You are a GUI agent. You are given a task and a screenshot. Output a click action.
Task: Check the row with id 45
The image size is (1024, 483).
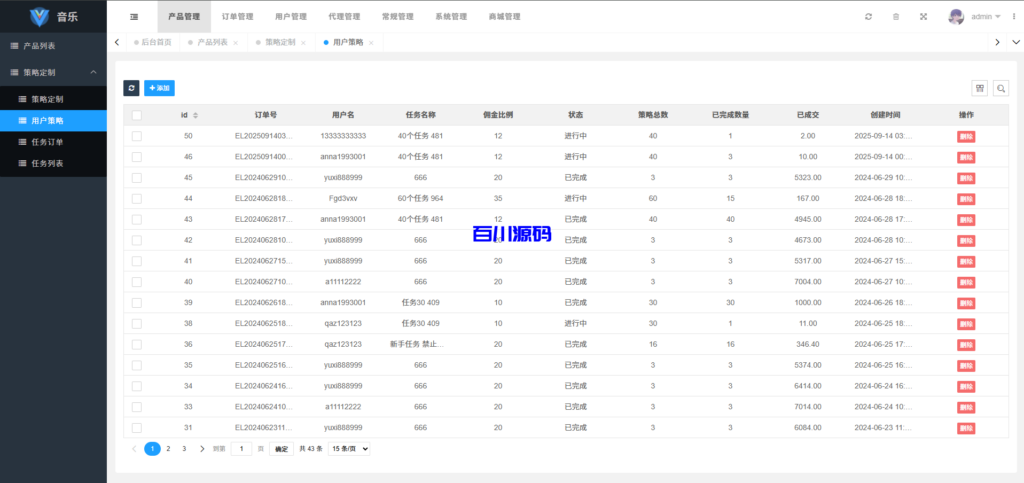point(136,178)
